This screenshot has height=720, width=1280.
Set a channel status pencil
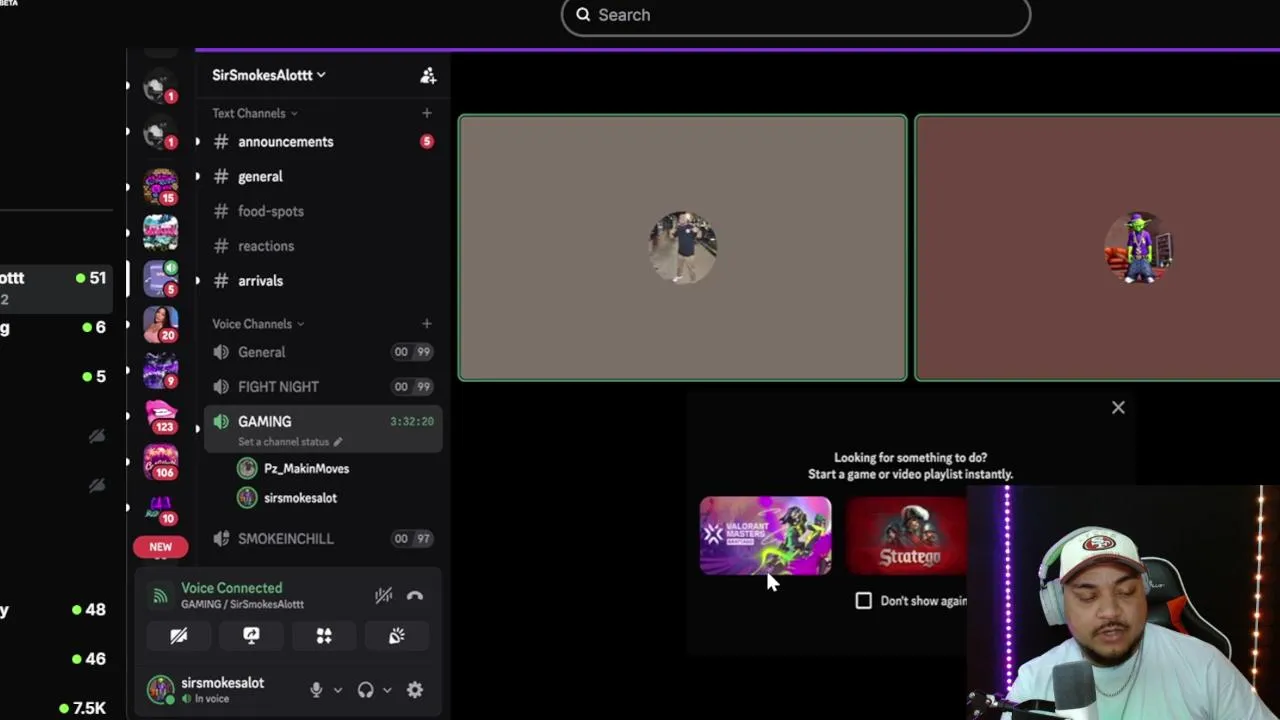point(338,442)
